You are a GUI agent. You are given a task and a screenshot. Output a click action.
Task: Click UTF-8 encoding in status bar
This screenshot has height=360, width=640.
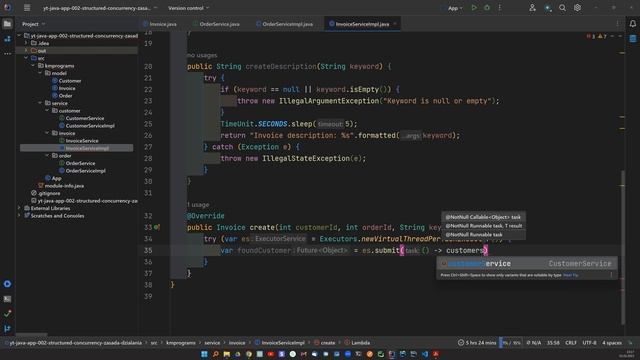(589, 343)
